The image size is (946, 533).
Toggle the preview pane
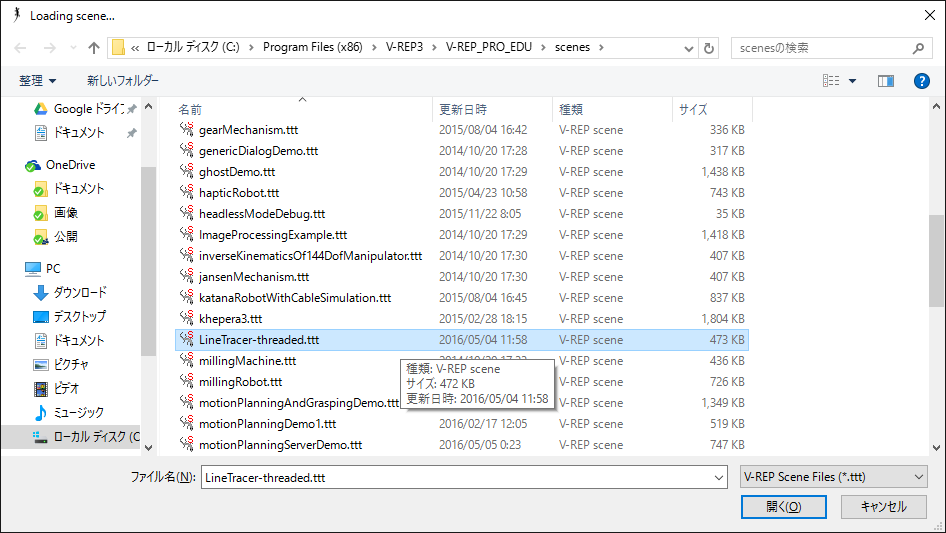pyautogui.click(x=886, y=80)
